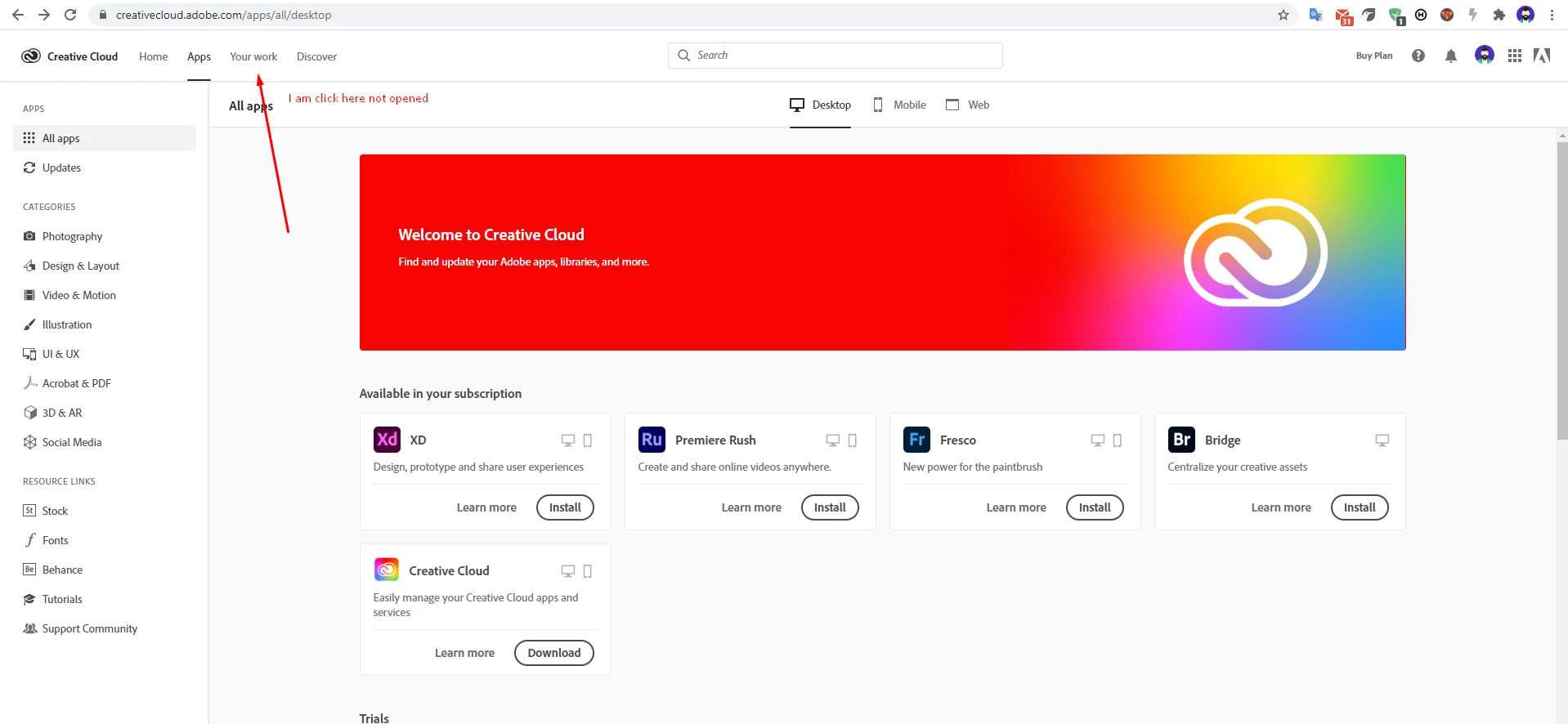The width and height of the screenshot is (1568, 724).
Task: Click the mobile platform icon on Fresco card
Action: [1118, 440]
